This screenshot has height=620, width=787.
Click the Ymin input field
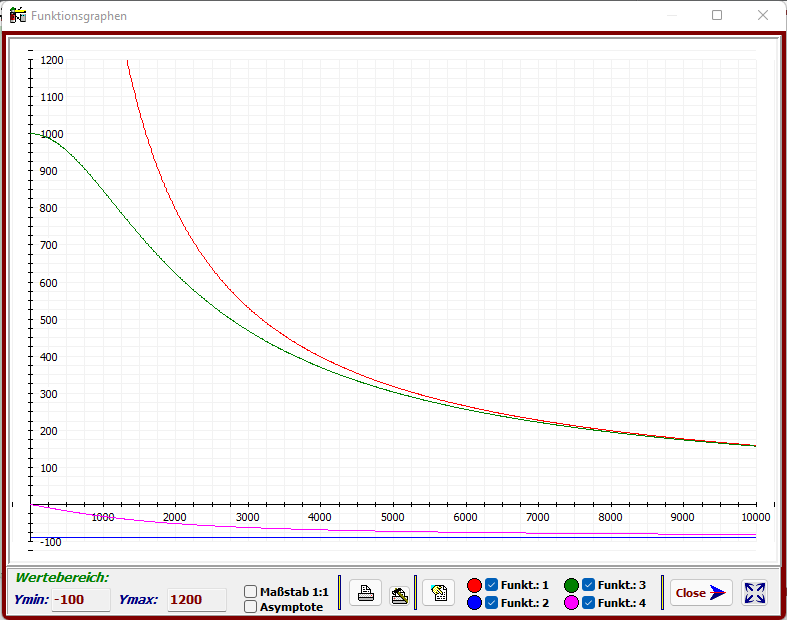click(x=80, y=600)
